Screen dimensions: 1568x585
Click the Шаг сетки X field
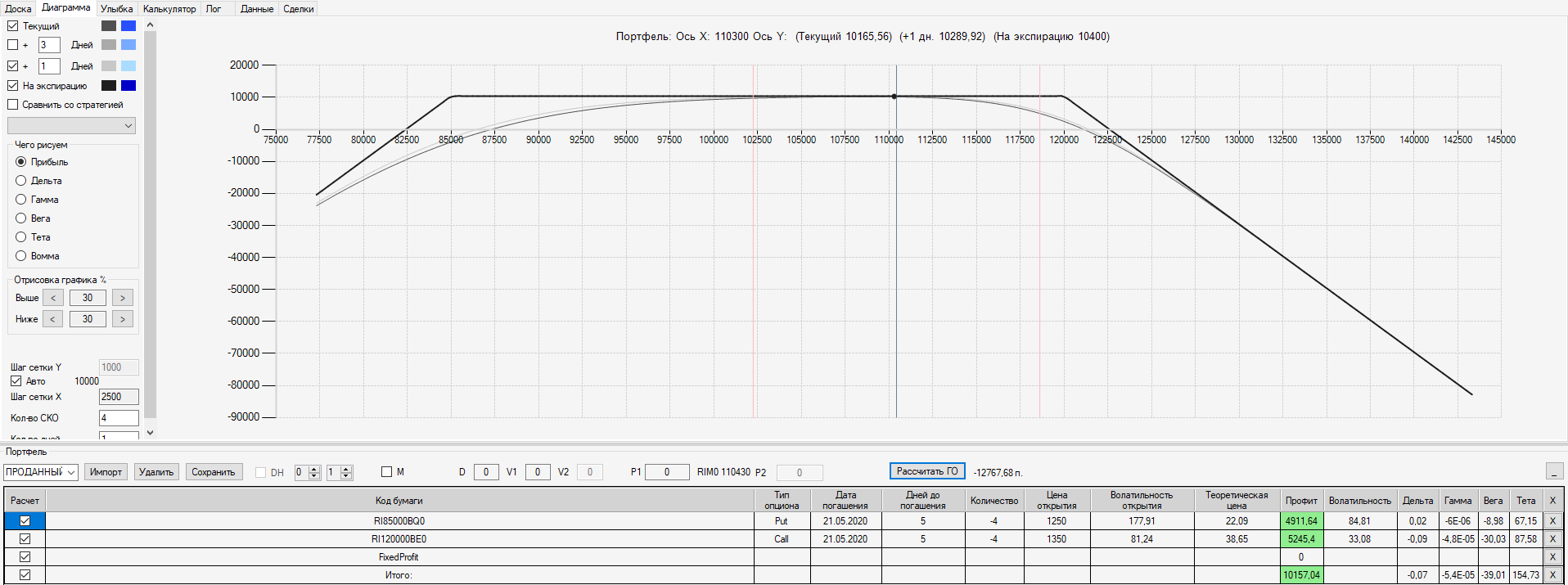119,397
